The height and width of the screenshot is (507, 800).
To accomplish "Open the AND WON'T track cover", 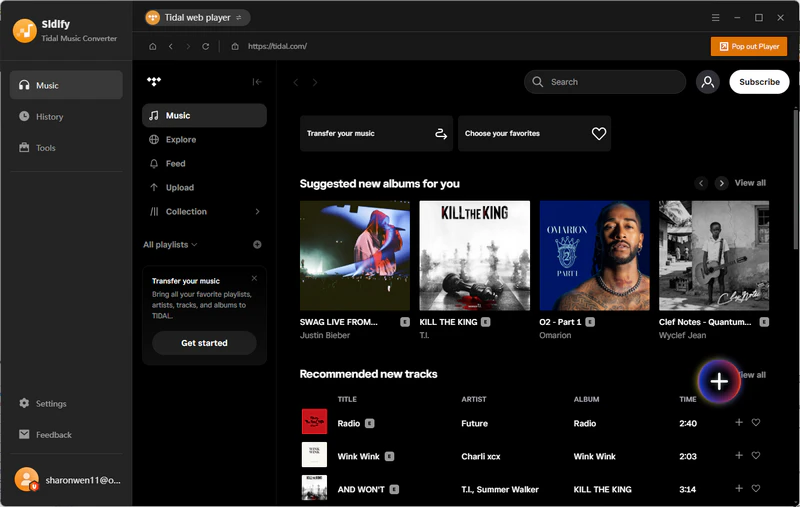I will click(314, 488).
